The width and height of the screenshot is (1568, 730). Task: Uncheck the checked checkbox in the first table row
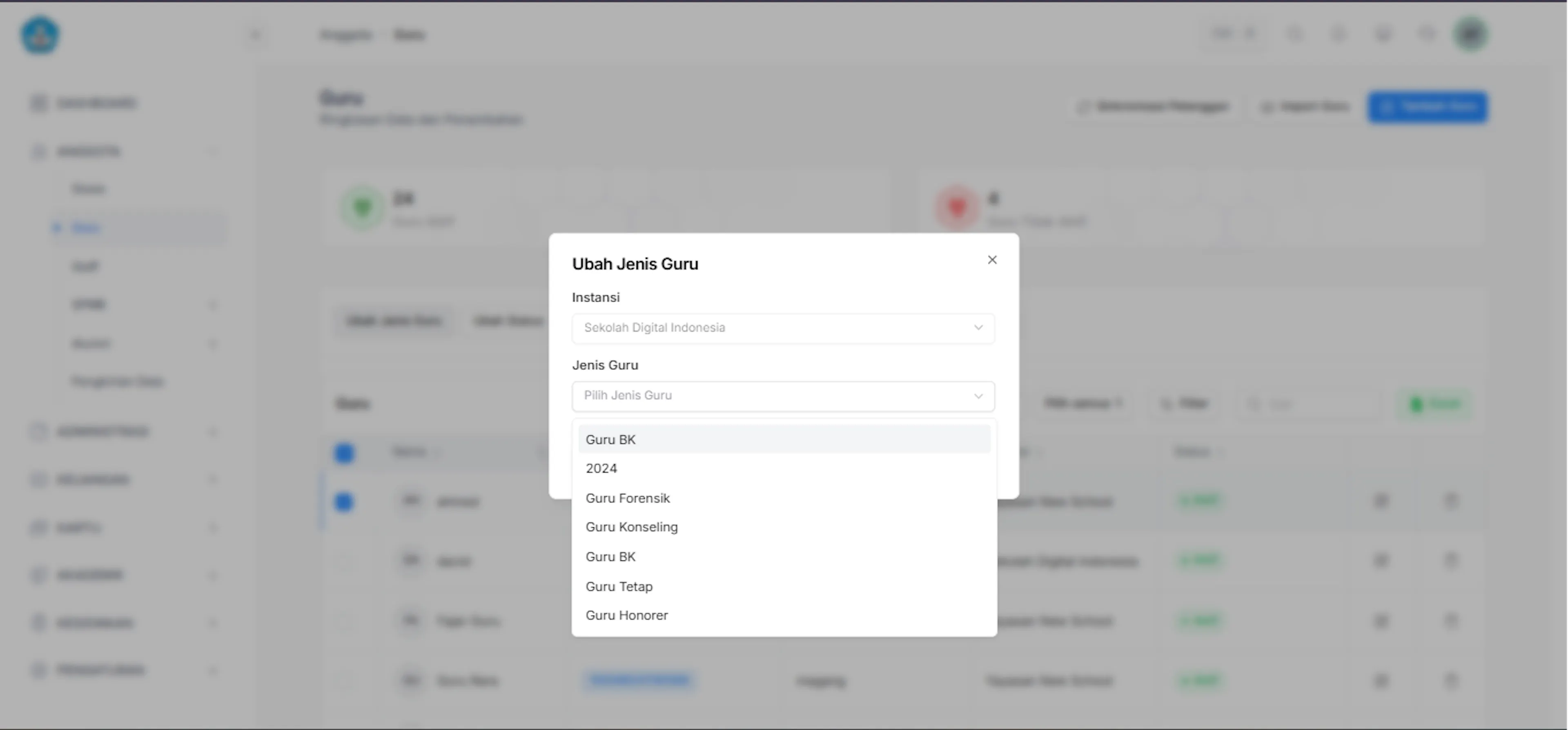(x=344, y=502)
